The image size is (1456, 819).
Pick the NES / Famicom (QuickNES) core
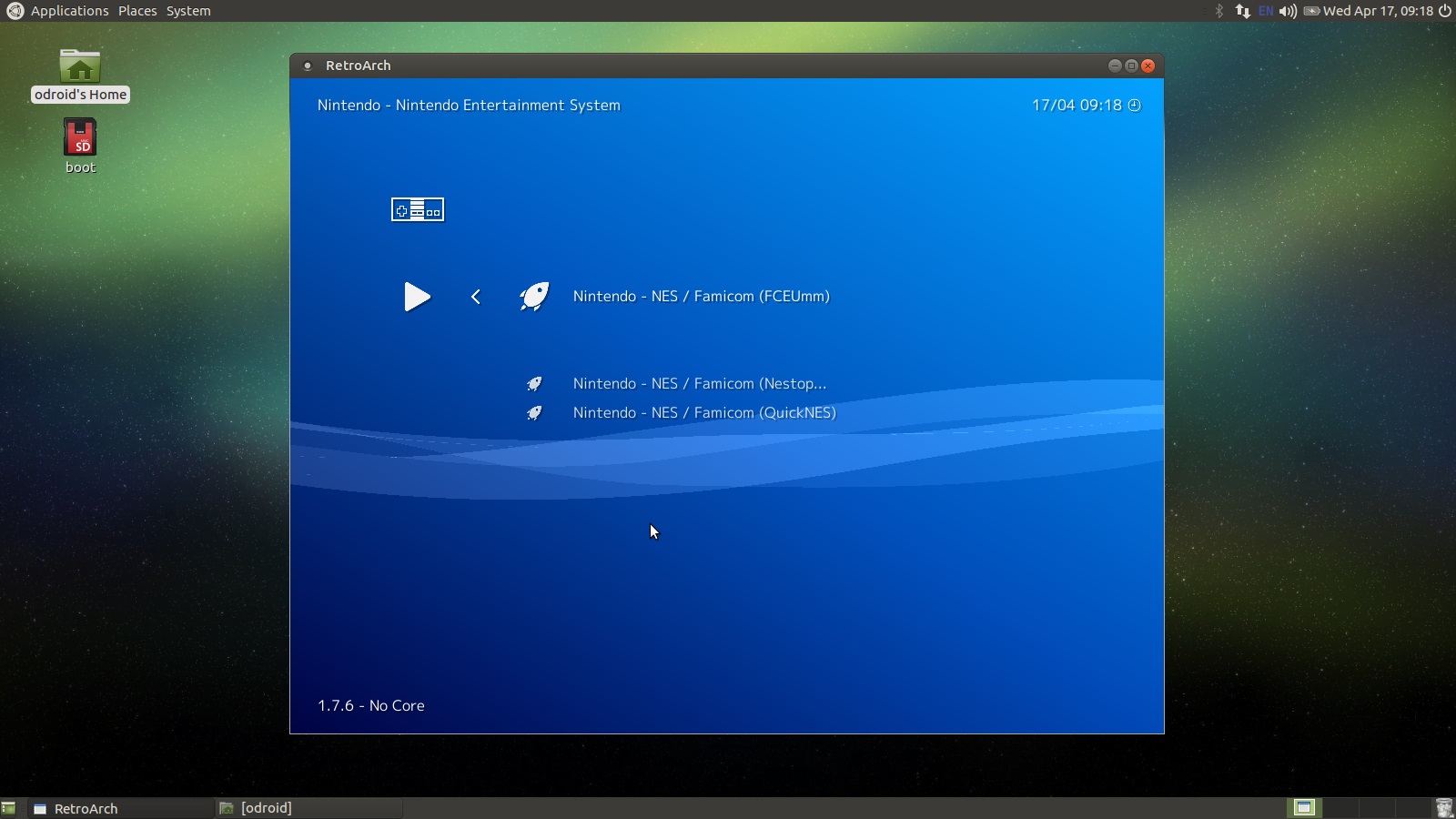[x=703, y=413]
